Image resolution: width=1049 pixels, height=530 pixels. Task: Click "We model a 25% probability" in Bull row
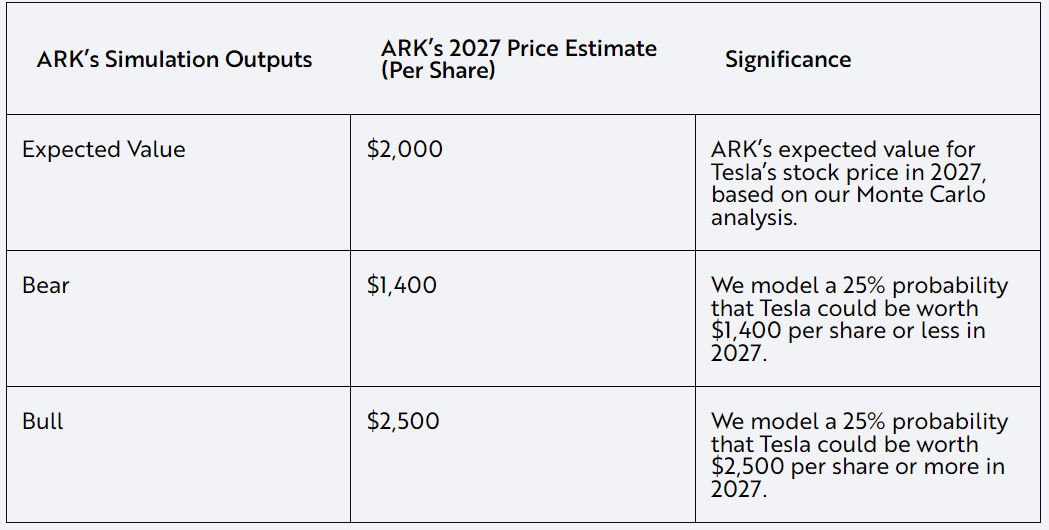coord(859,421)
